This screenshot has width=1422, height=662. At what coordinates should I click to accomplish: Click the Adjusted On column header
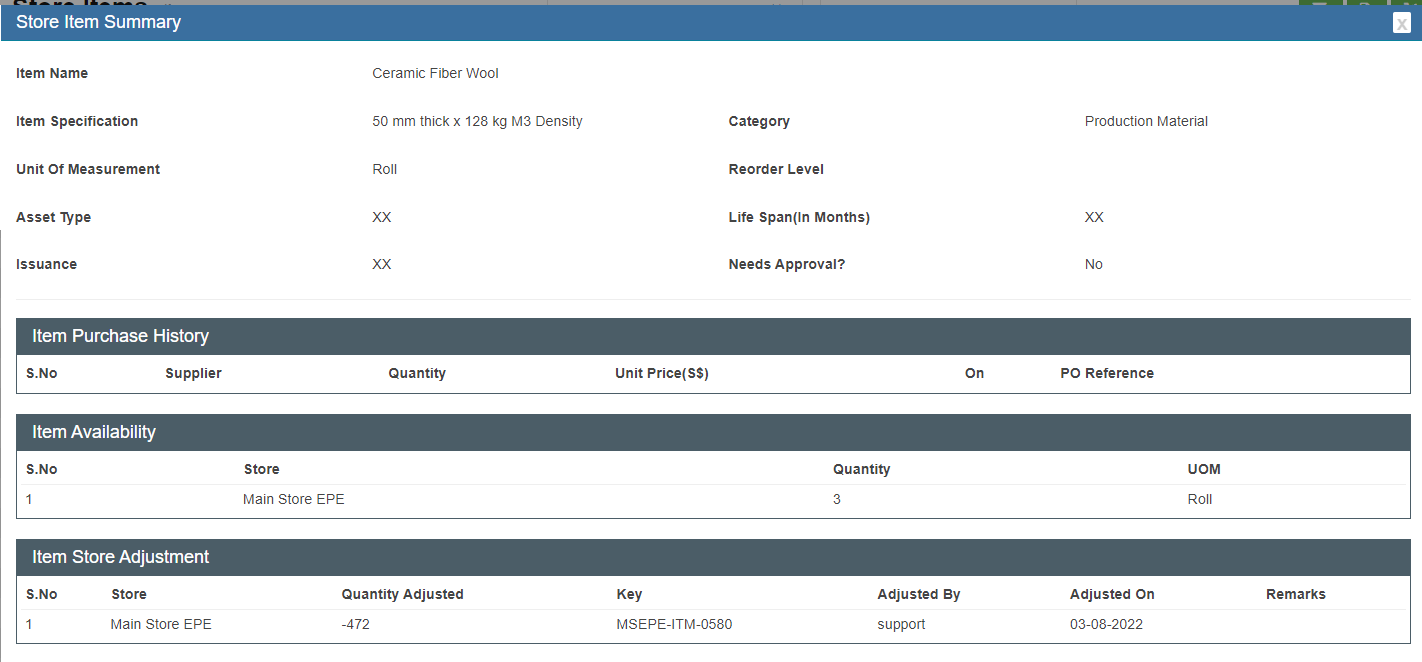click(1111, 594)
